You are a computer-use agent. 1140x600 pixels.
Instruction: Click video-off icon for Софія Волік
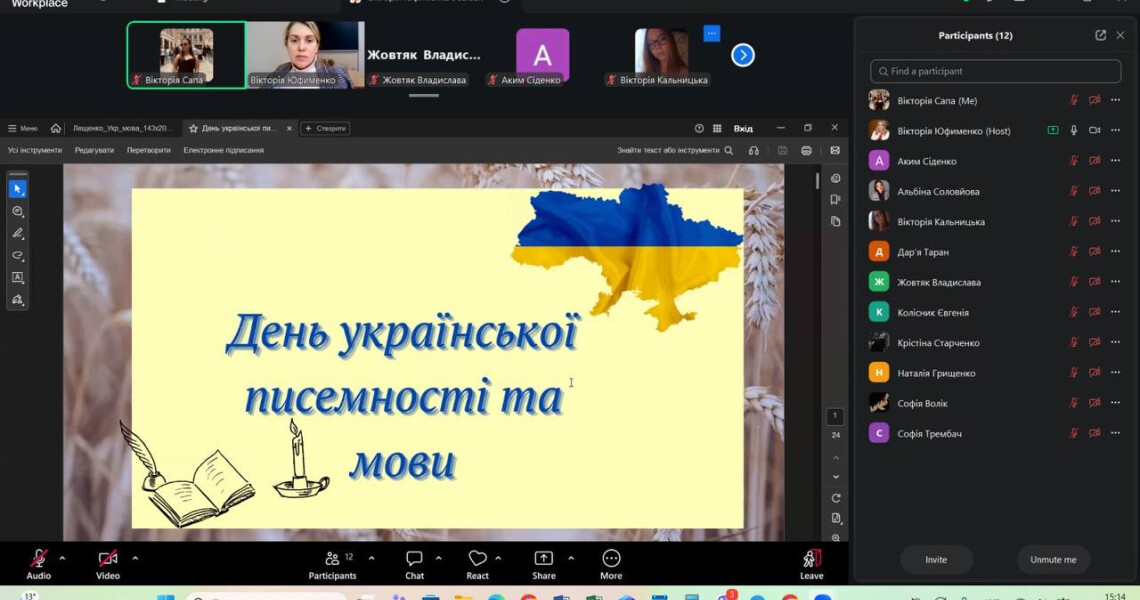pyautogui.click(x=1094, y=403)
